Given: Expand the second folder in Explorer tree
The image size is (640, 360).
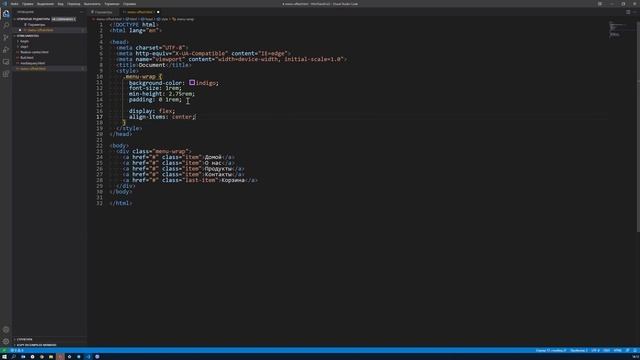Looking at the screenshot, I should (x=24, y=47).
